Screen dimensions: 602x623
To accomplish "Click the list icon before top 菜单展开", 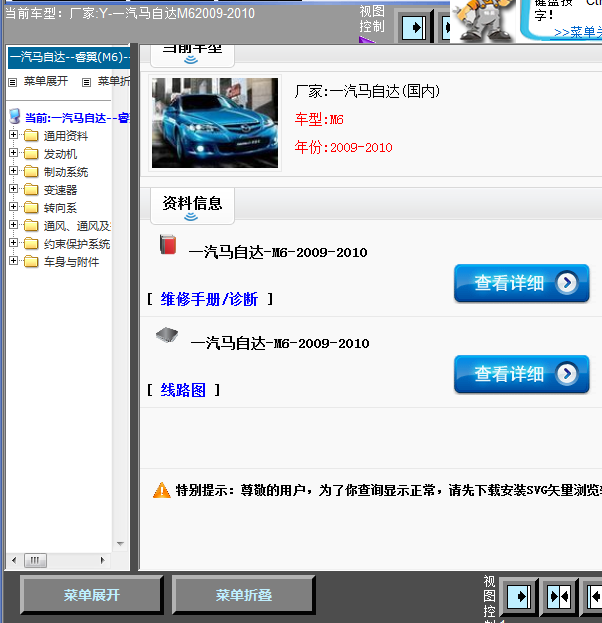I will click(x=13, y=82).
